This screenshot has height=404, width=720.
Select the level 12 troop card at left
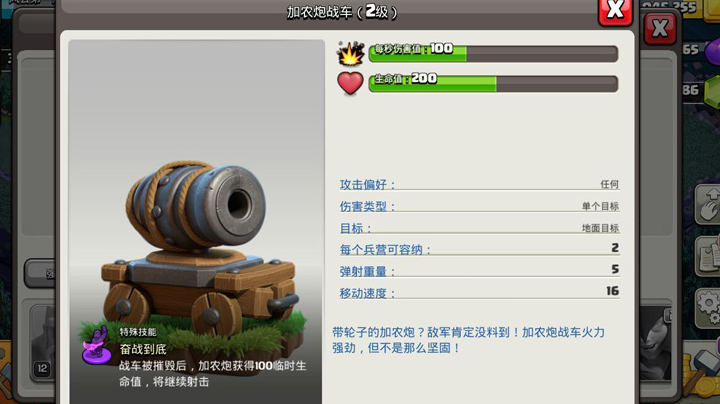(x=42, y=342)
